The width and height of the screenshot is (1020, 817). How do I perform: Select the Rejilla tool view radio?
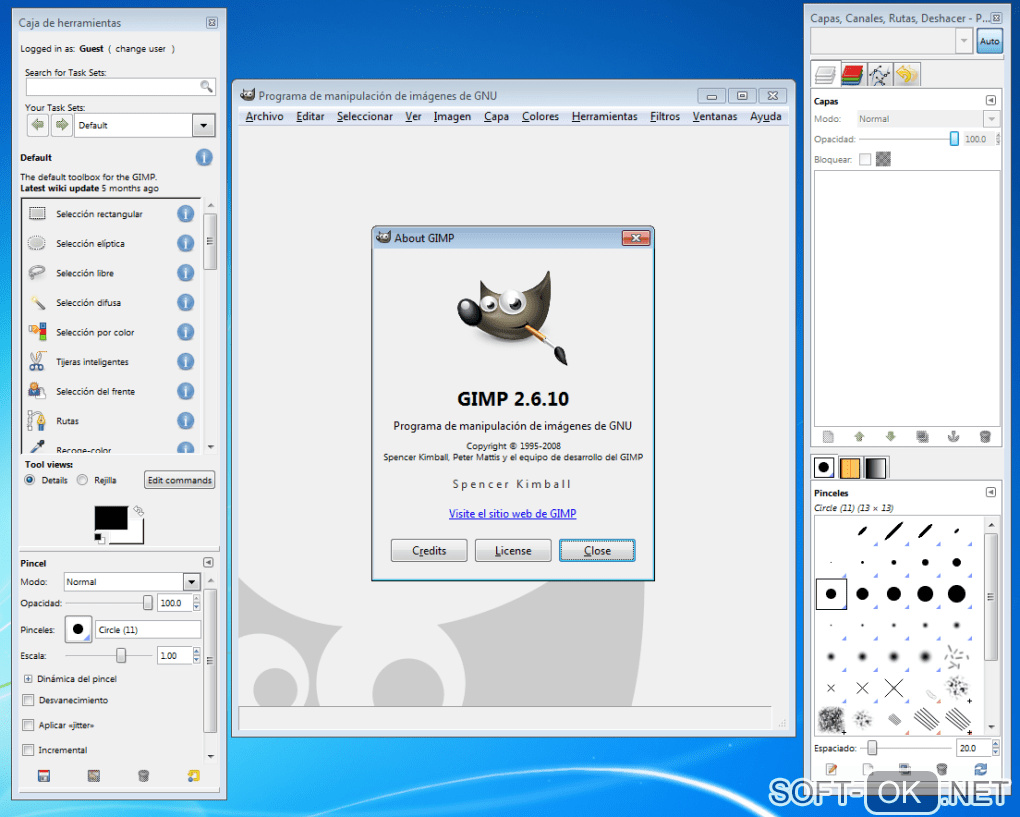pyautogui.click(x=82, y=480)
